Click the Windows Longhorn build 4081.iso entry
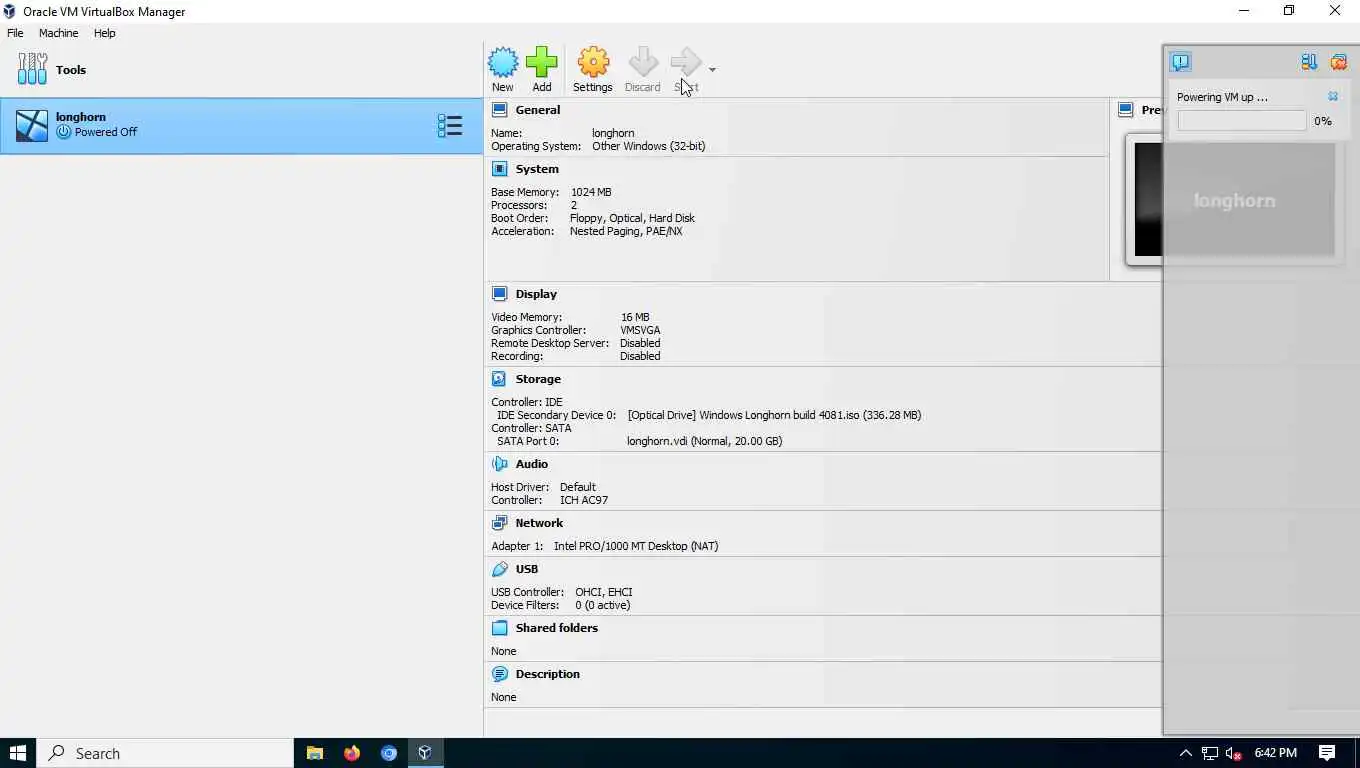Screen dimensions: 1360x768 click(774, 415)
